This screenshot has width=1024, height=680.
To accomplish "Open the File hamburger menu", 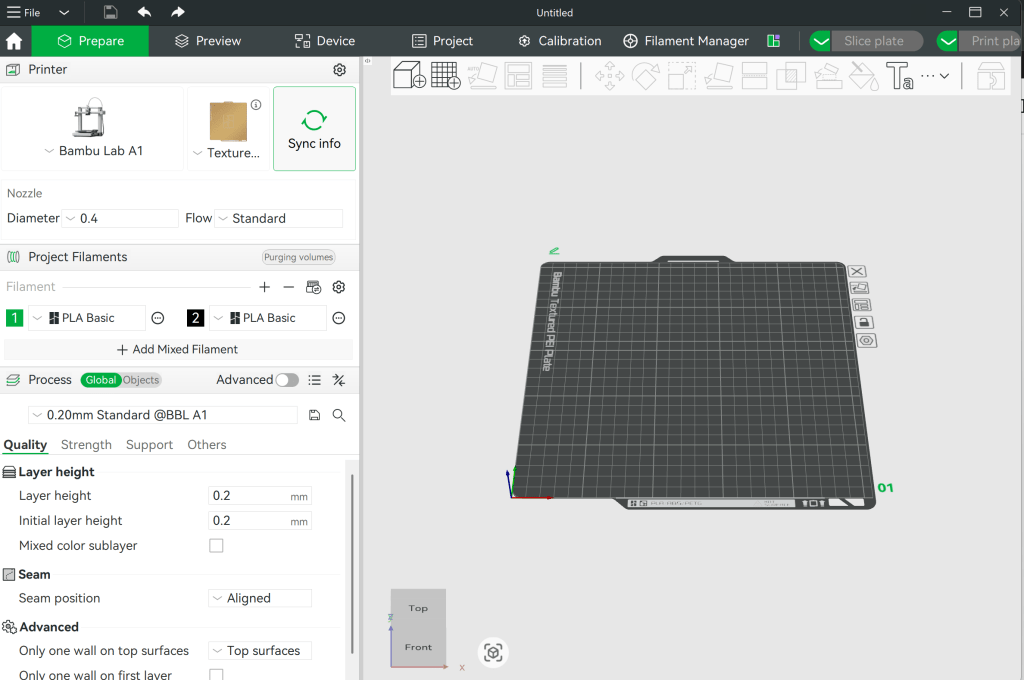I will click(23, 12).
